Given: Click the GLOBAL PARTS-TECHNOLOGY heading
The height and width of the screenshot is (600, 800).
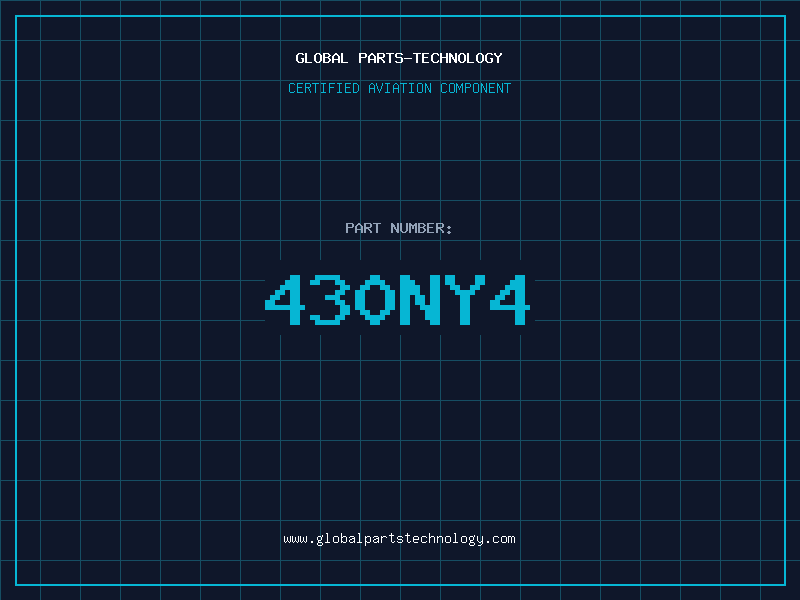Looking at the screenshot, I should click(x=399, y=58).
